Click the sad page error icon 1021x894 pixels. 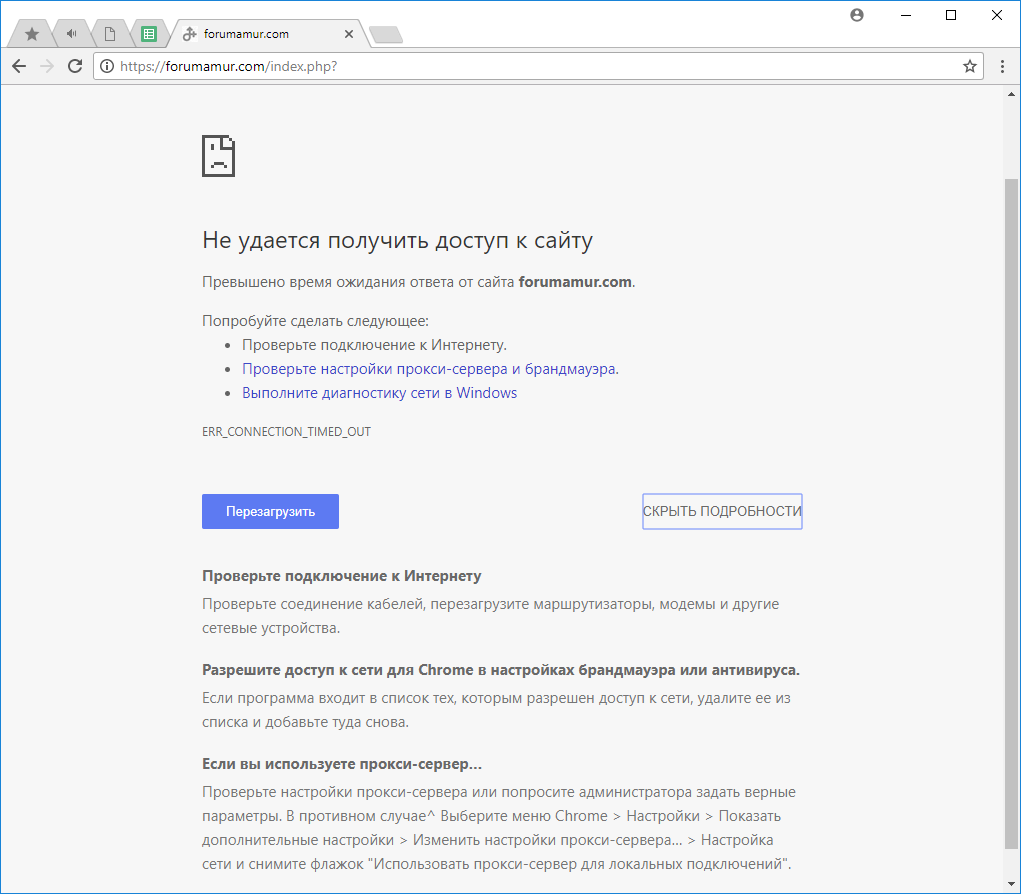(x=218, y=156)
